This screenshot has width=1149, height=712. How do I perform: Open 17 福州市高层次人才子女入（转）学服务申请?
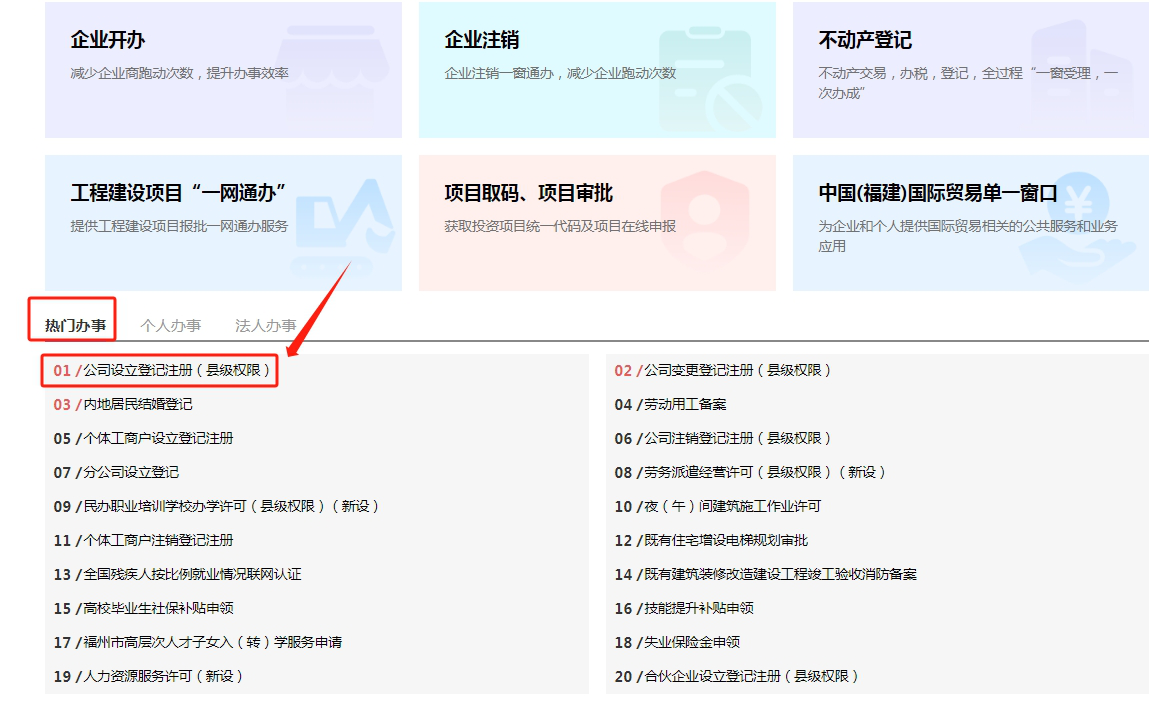(x=198, y=642)
